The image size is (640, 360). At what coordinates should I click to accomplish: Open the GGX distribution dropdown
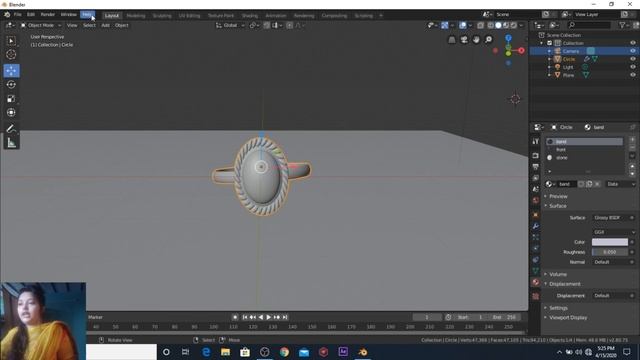pos(614,232)
